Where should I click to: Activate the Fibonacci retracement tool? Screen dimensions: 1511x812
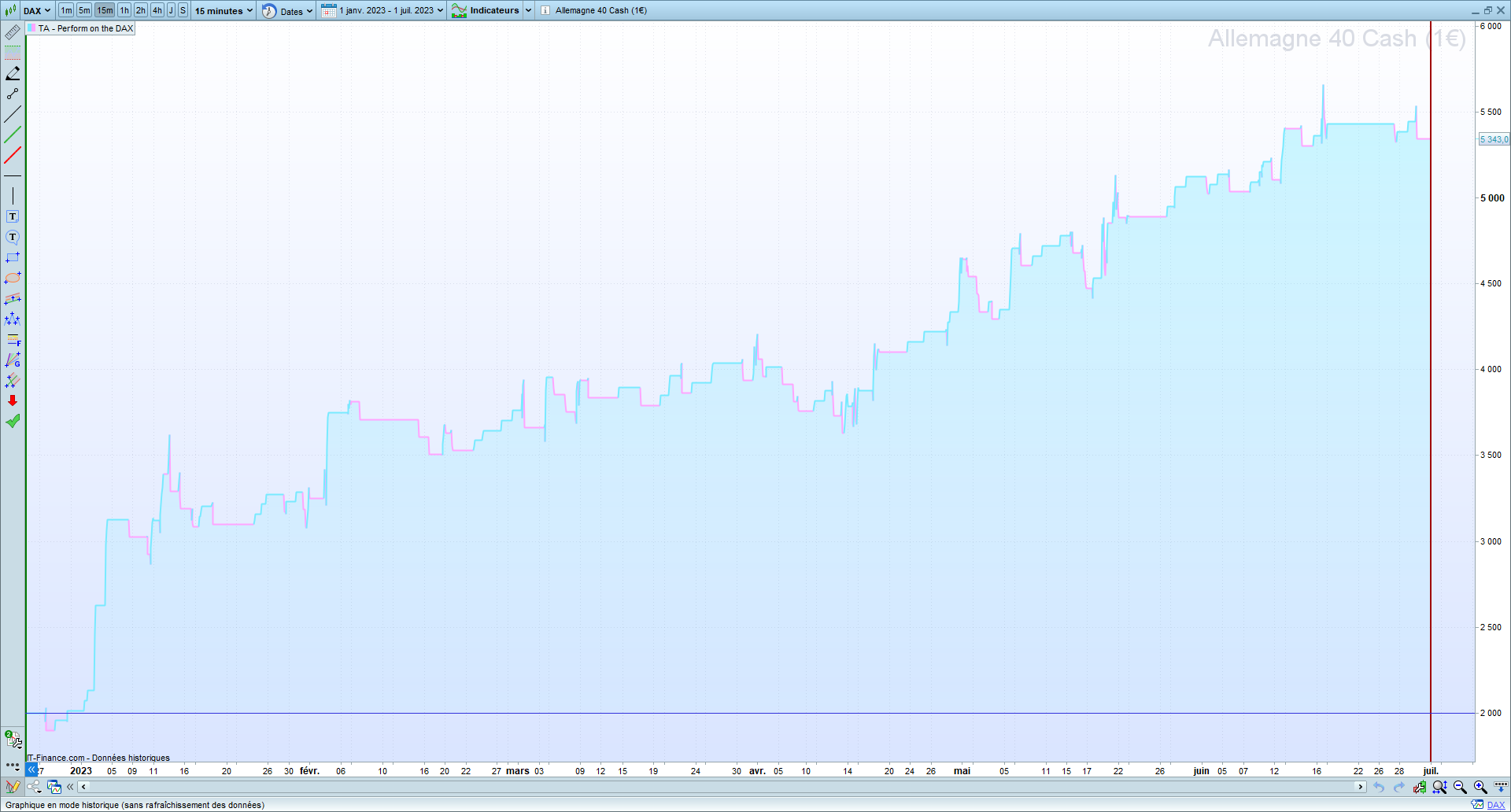13,340
